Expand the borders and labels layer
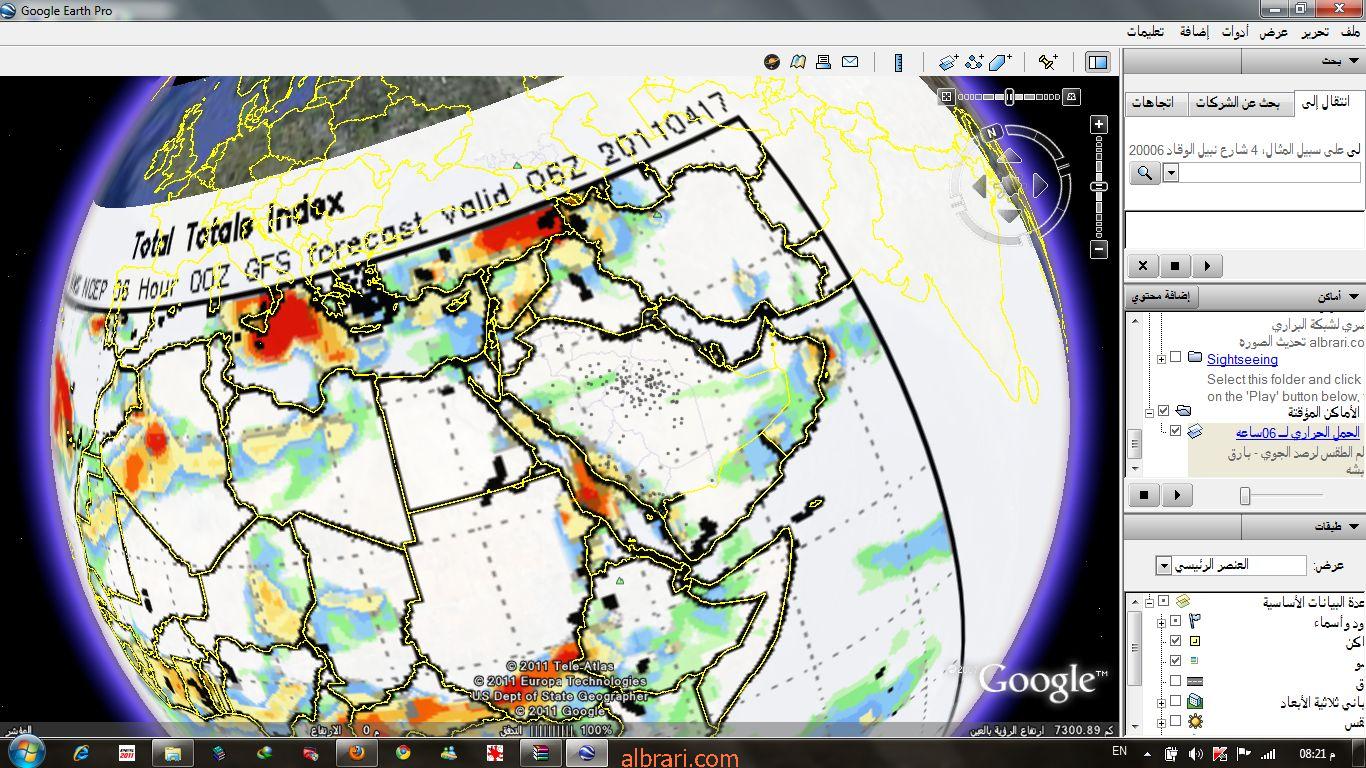The width and height of the screenshot is (1366, 768). pos(1161,621)
